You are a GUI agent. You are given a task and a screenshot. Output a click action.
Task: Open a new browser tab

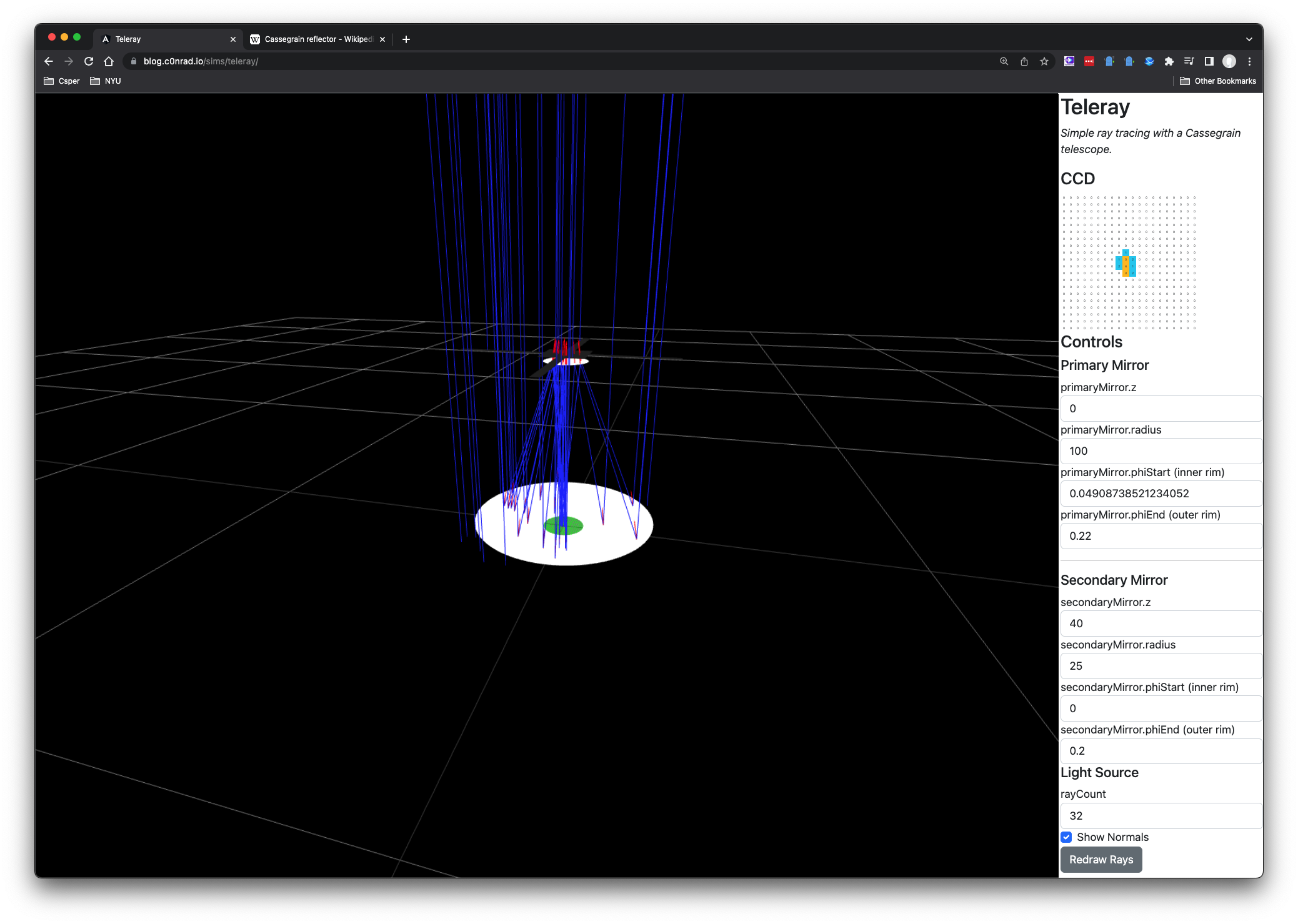click(406, 39)
